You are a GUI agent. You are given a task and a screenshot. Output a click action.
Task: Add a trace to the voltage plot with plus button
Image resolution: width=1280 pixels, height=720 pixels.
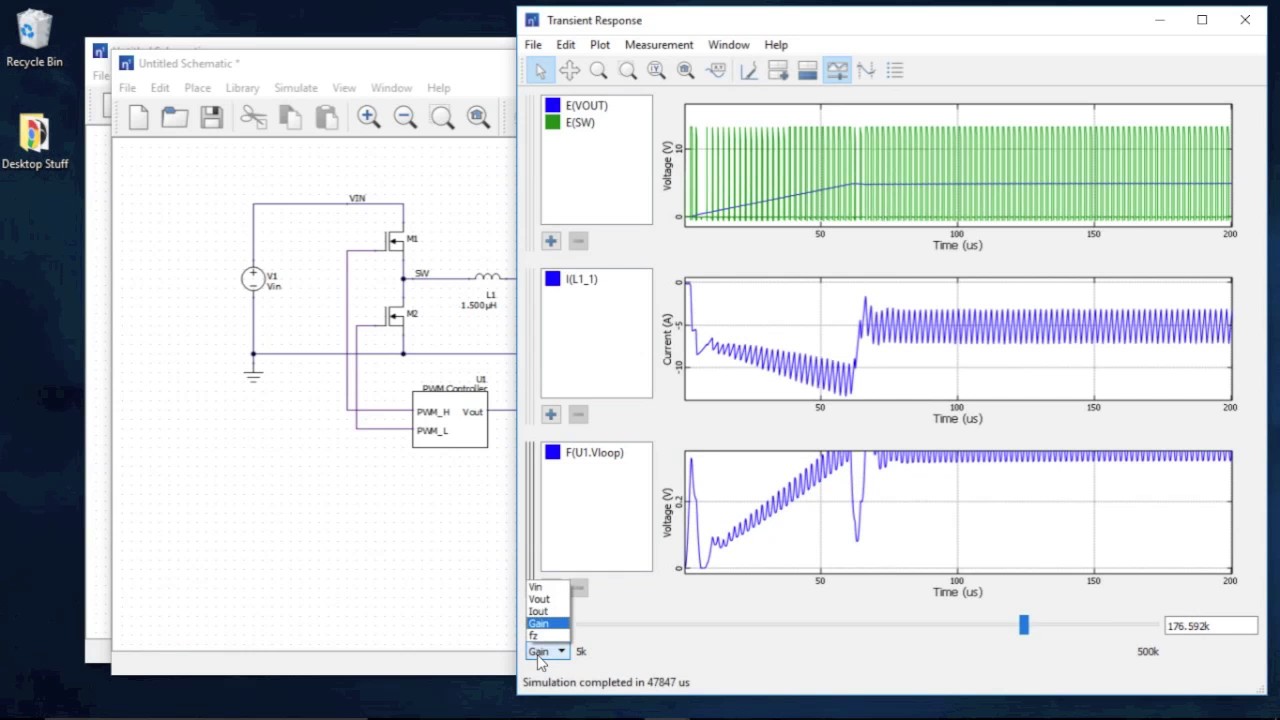pos(551,241)
